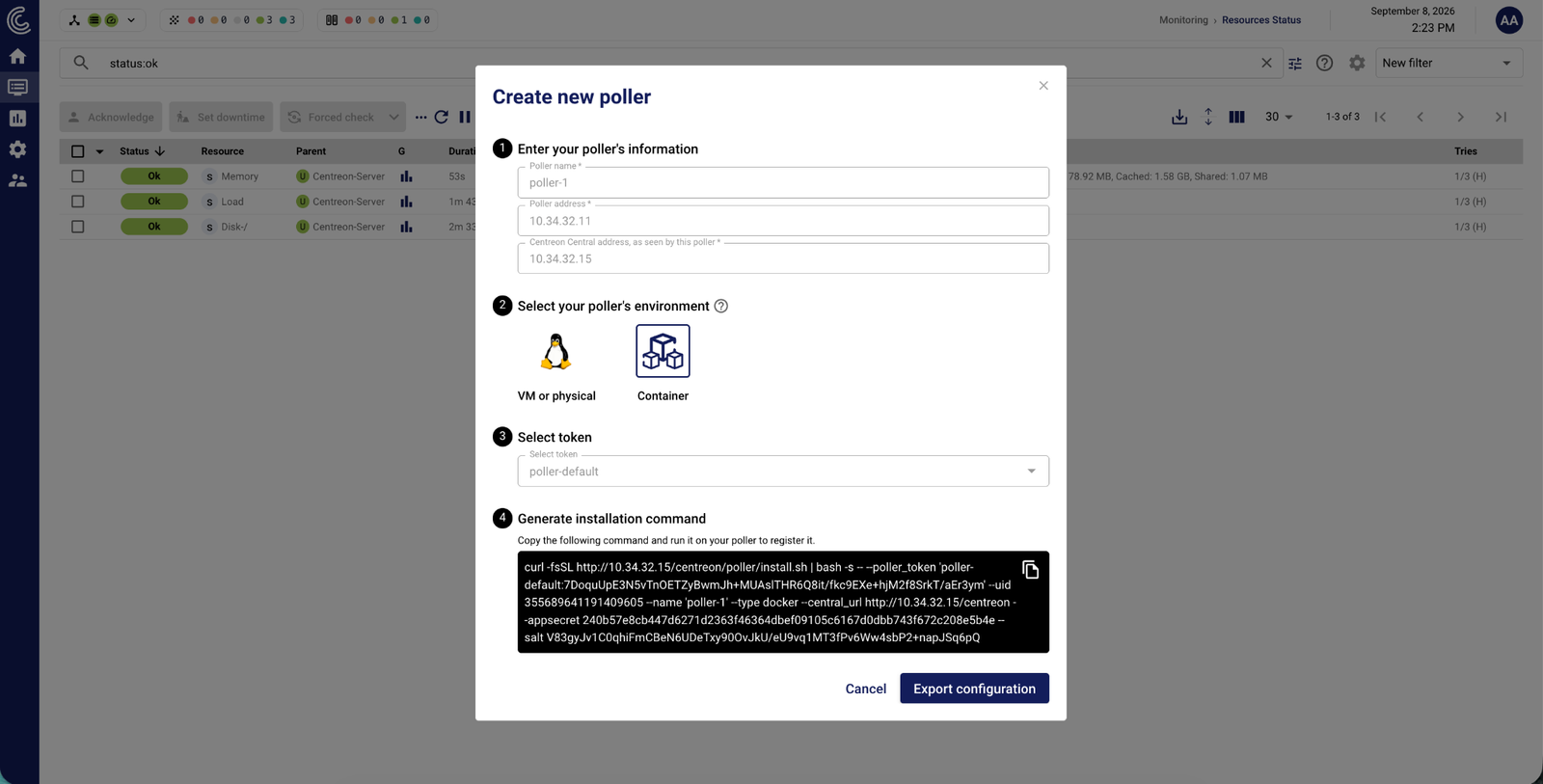Close the Create new poller dialog

click(1043, 86)
